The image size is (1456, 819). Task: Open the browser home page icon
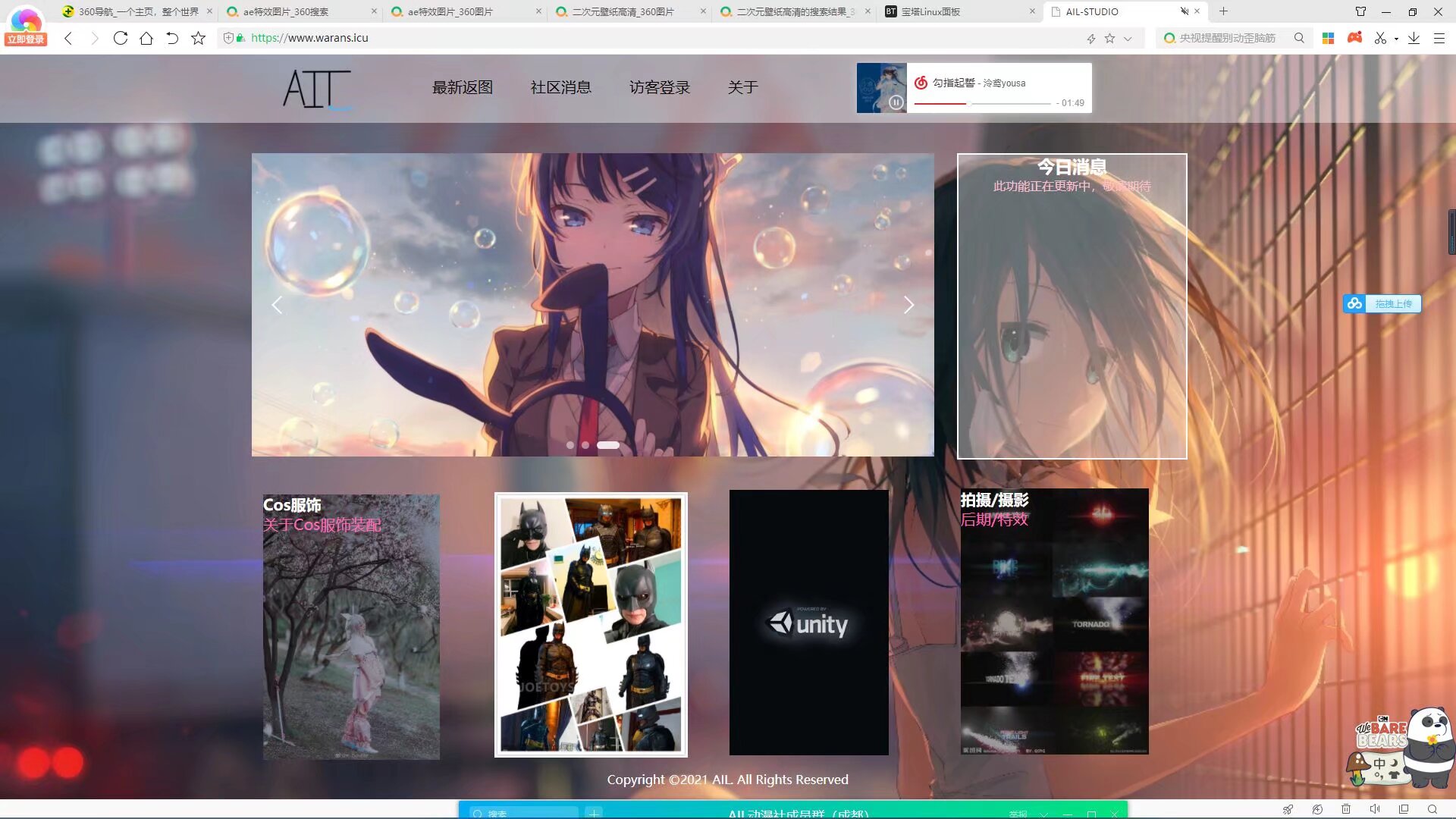click(146, 38)
